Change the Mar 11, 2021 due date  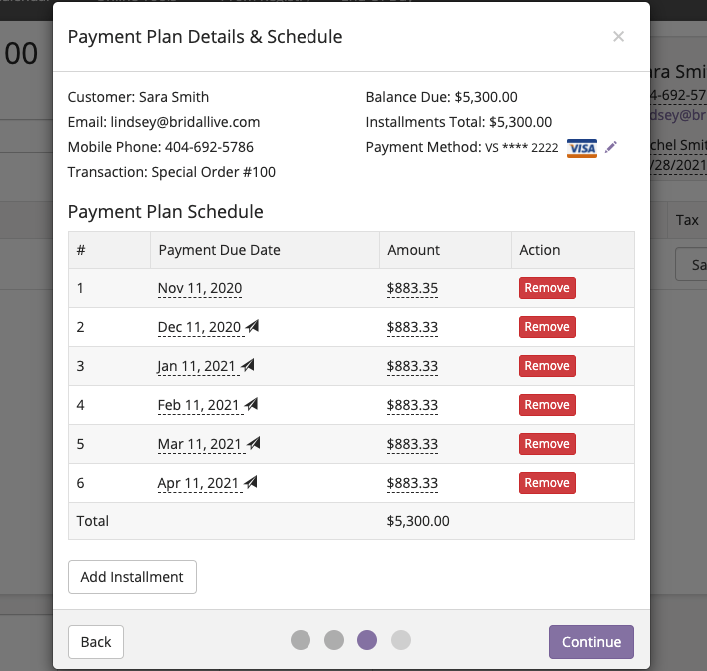200,444
